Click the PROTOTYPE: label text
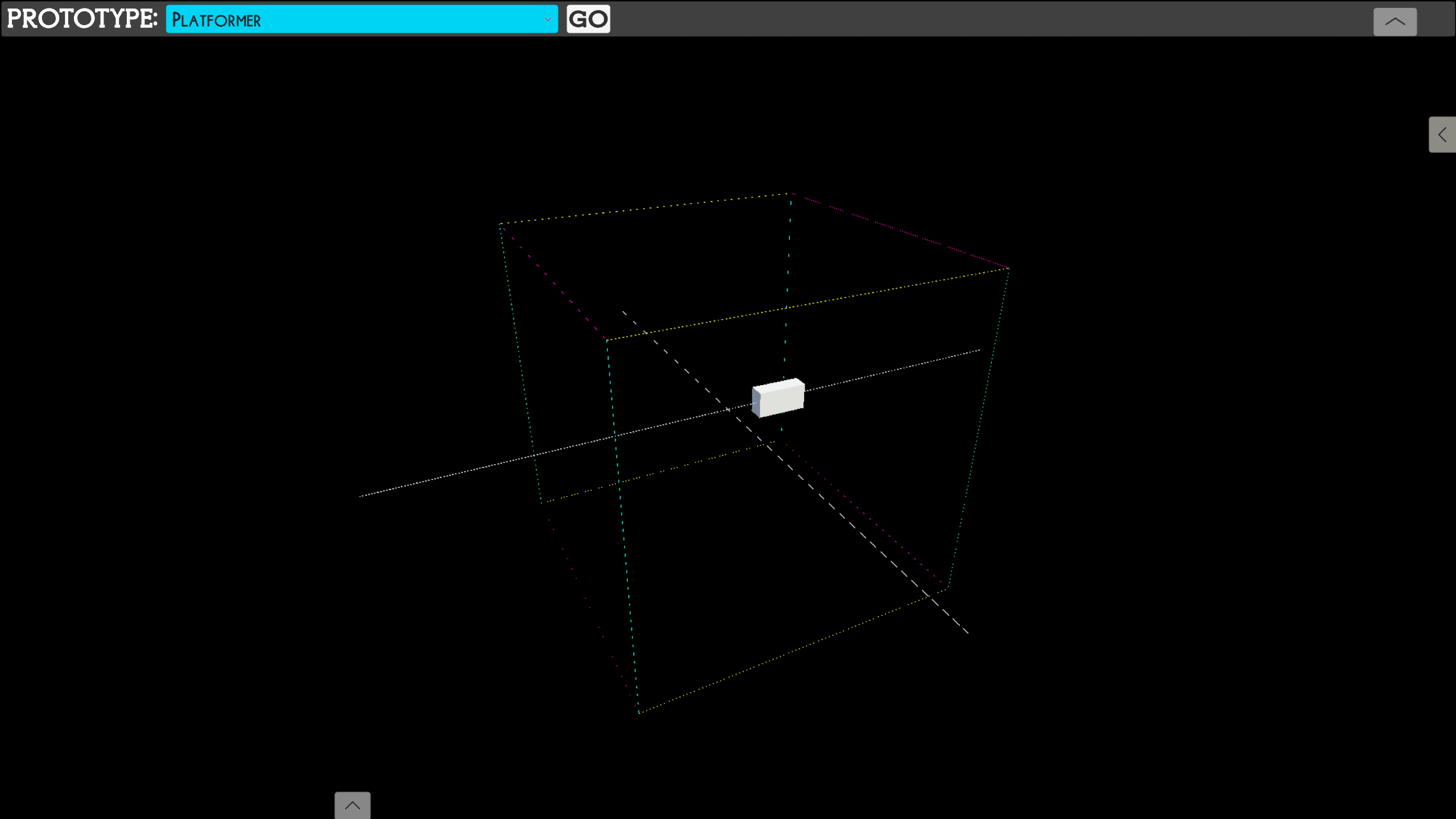This screenshot has height=819, width=1456. (x=82, y=19)
